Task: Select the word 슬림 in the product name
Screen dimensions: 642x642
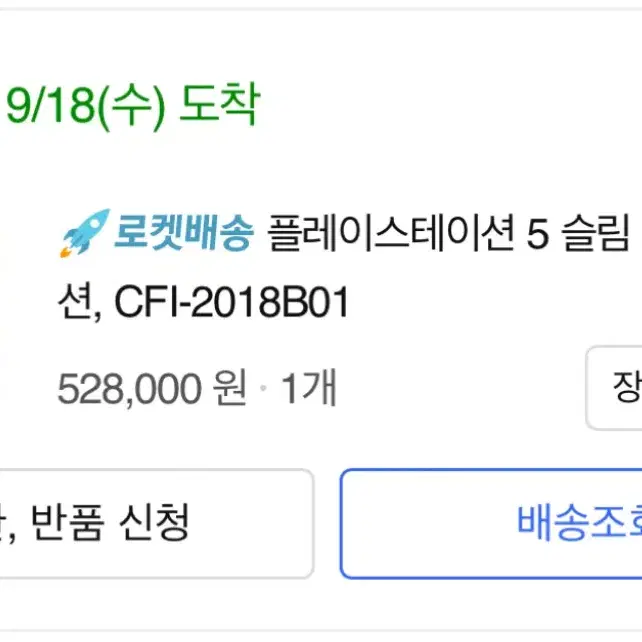Action: click(596, 233)
